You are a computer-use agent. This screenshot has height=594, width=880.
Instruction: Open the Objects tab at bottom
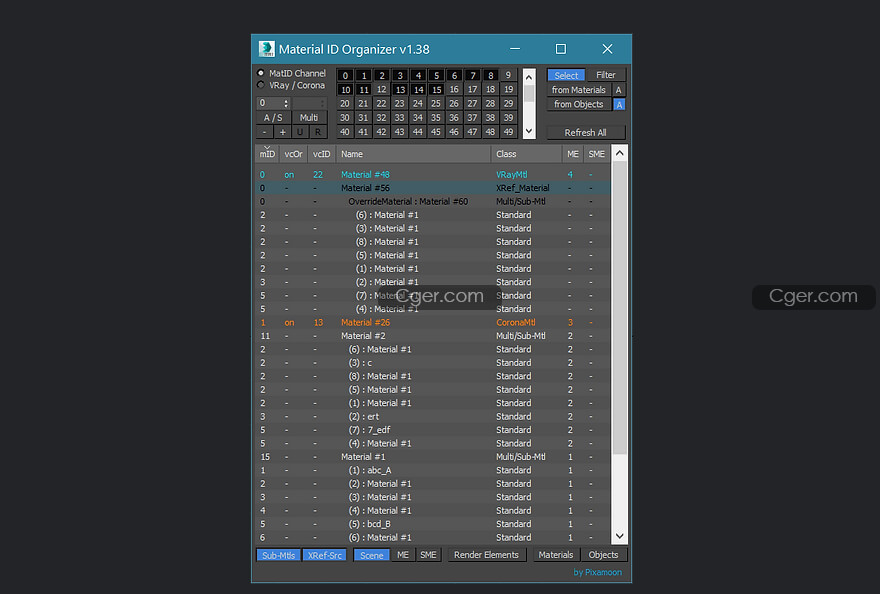pyautogui.click(x=603, y=555)
